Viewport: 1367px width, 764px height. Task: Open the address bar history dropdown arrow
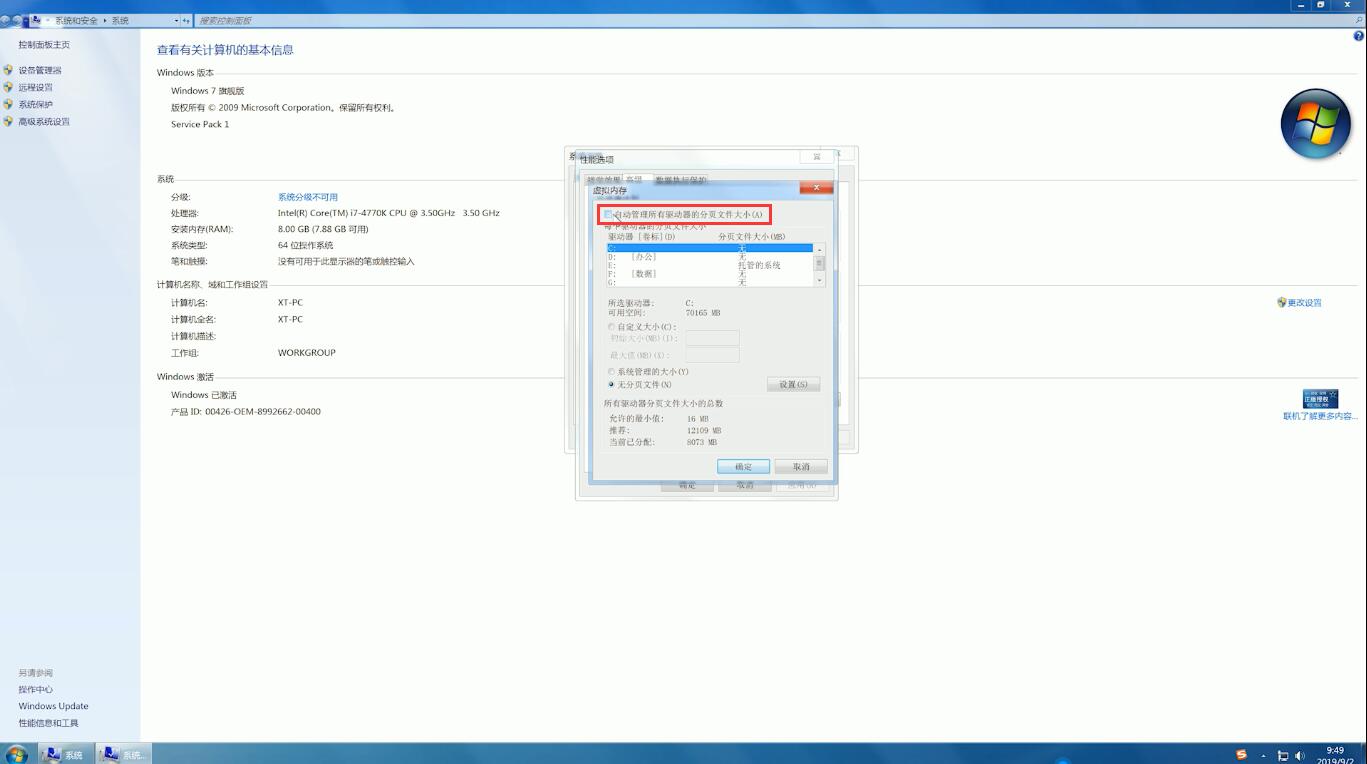[x=176, y=20]
